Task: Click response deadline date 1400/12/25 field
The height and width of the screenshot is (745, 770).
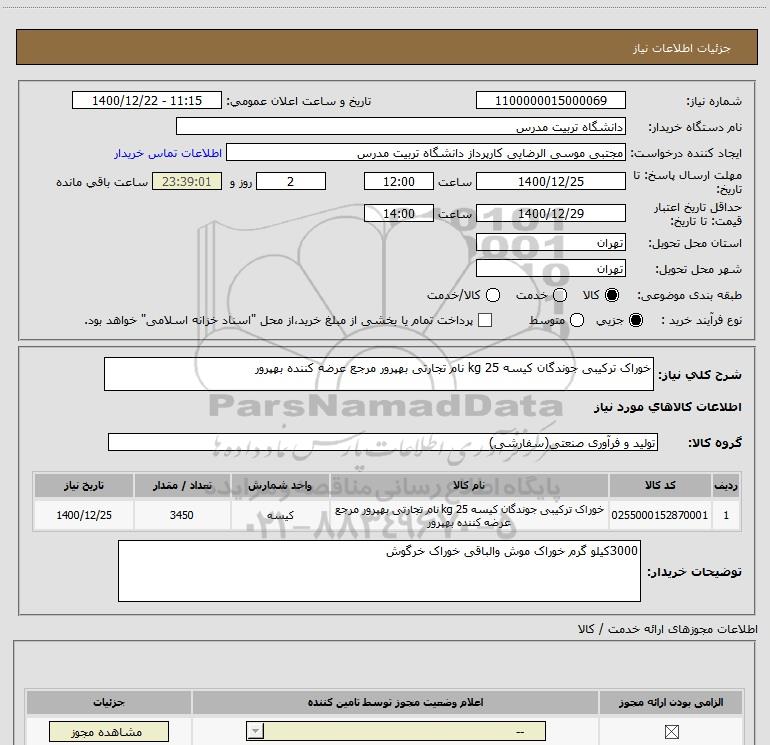Action: coord(550,181)
